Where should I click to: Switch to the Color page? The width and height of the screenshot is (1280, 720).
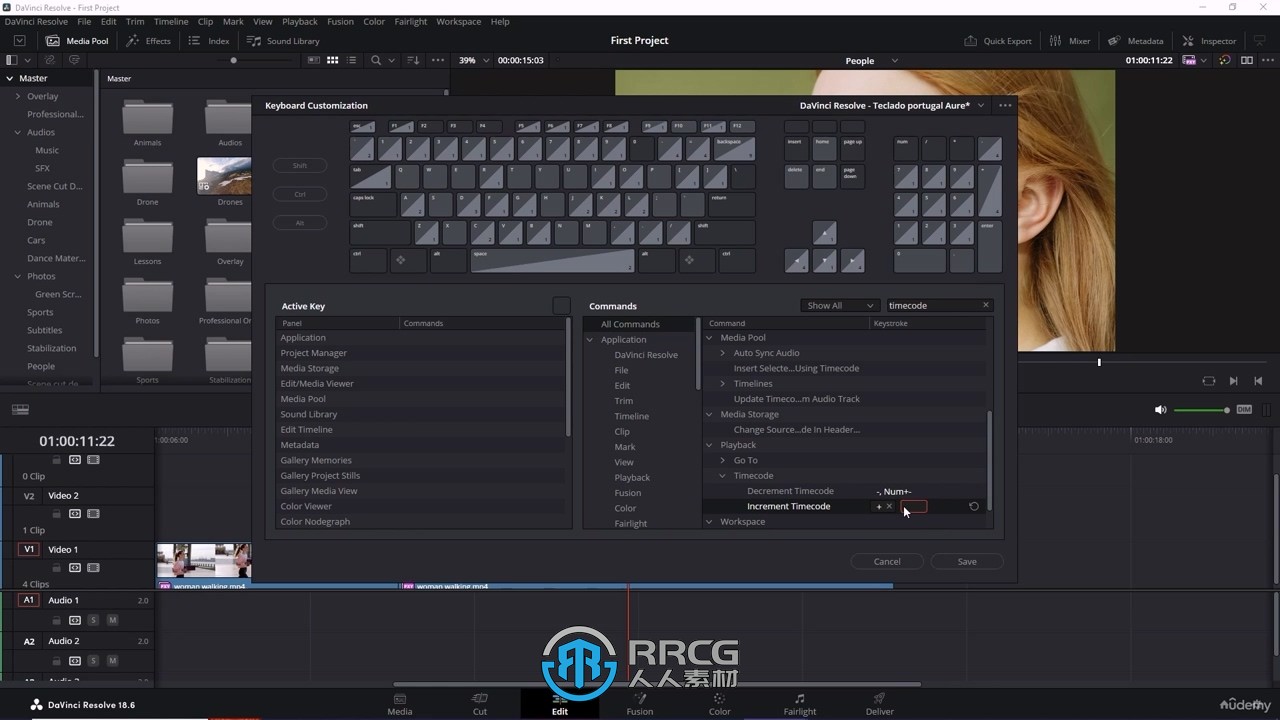(x=720, y=704)
